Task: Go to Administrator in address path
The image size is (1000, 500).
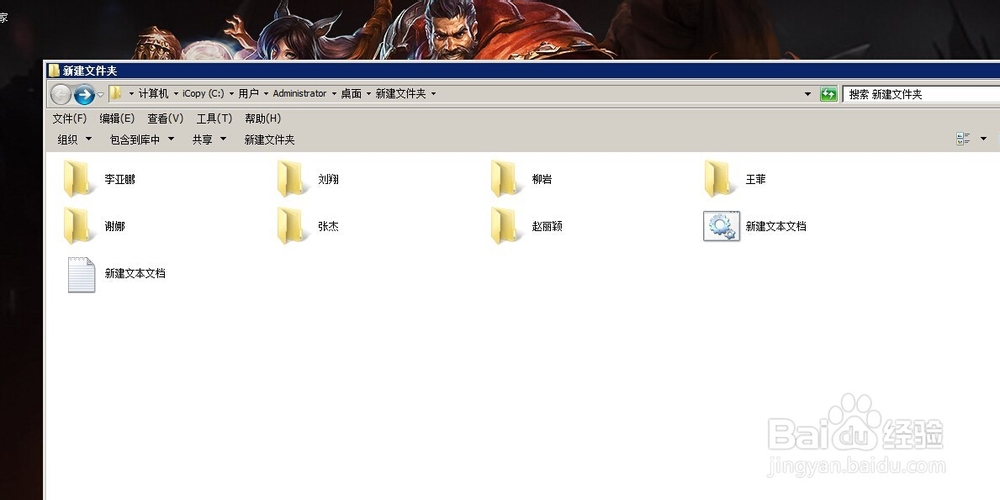Action: click(x=300, y=94)
